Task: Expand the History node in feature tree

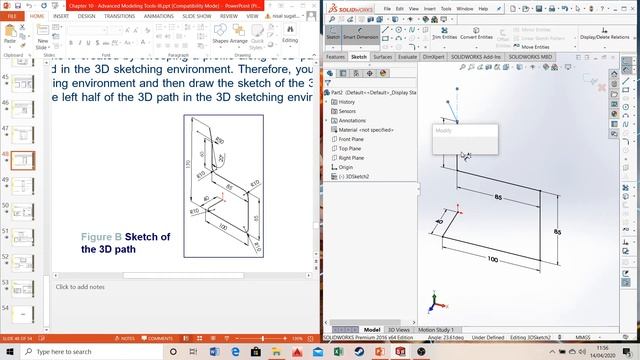Action: 327,102
